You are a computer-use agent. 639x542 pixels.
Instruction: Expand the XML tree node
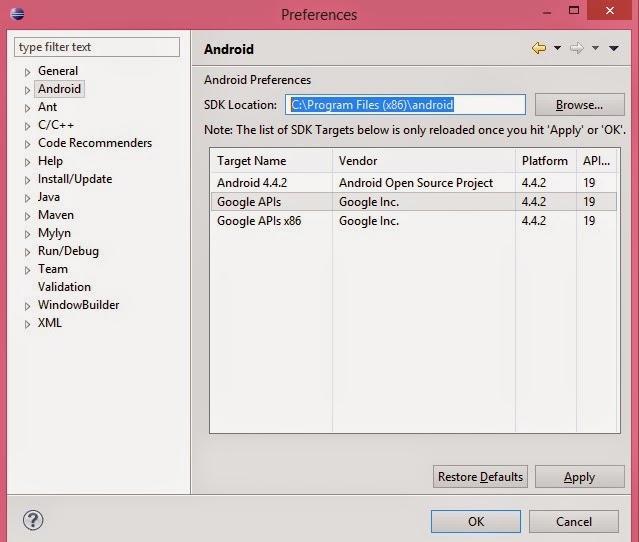(27, 324)
